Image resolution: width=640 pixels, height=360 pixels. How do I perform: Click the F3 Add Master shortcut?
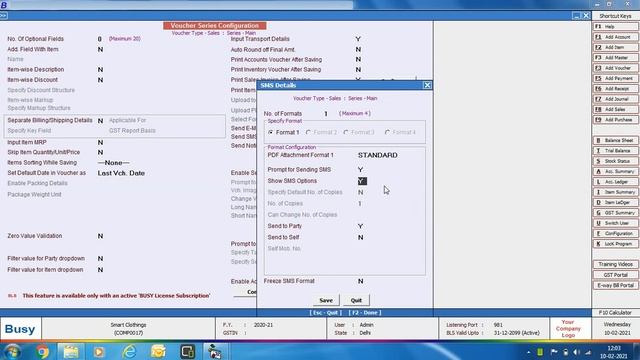pos(616,58)
